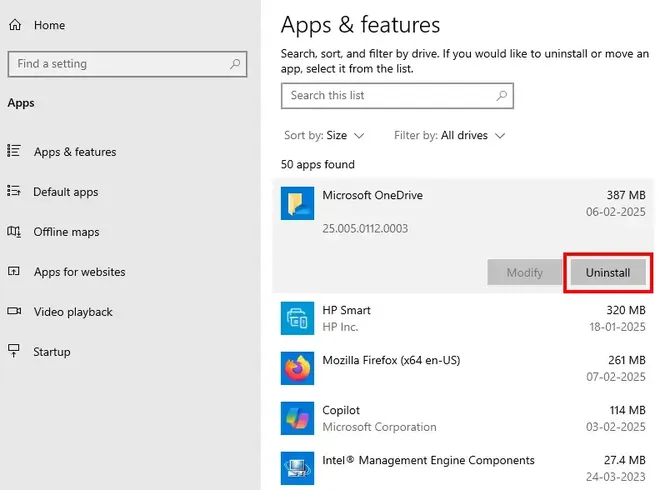Click Microsoft Corporation publisher text
The image size is (660, 490).
coord(379,427)
